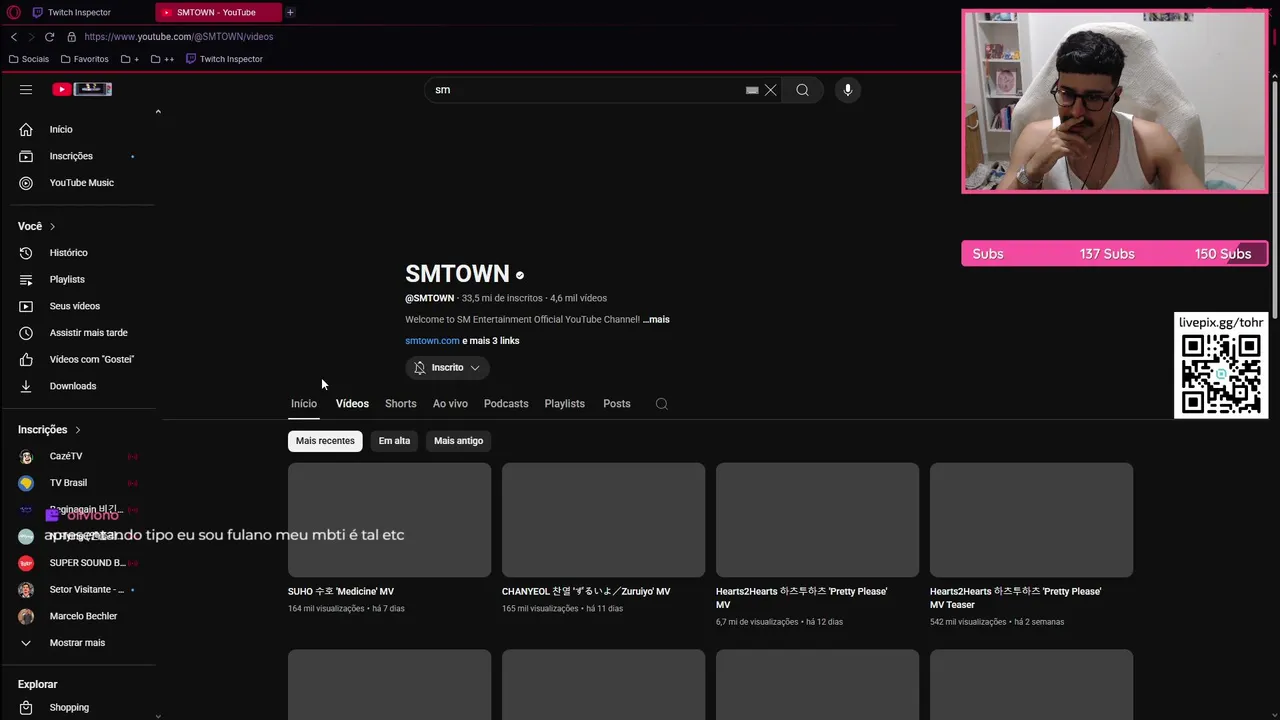1280x720 pixels.
Task: Start voice search with the microphone
Action: click(847, 90)
